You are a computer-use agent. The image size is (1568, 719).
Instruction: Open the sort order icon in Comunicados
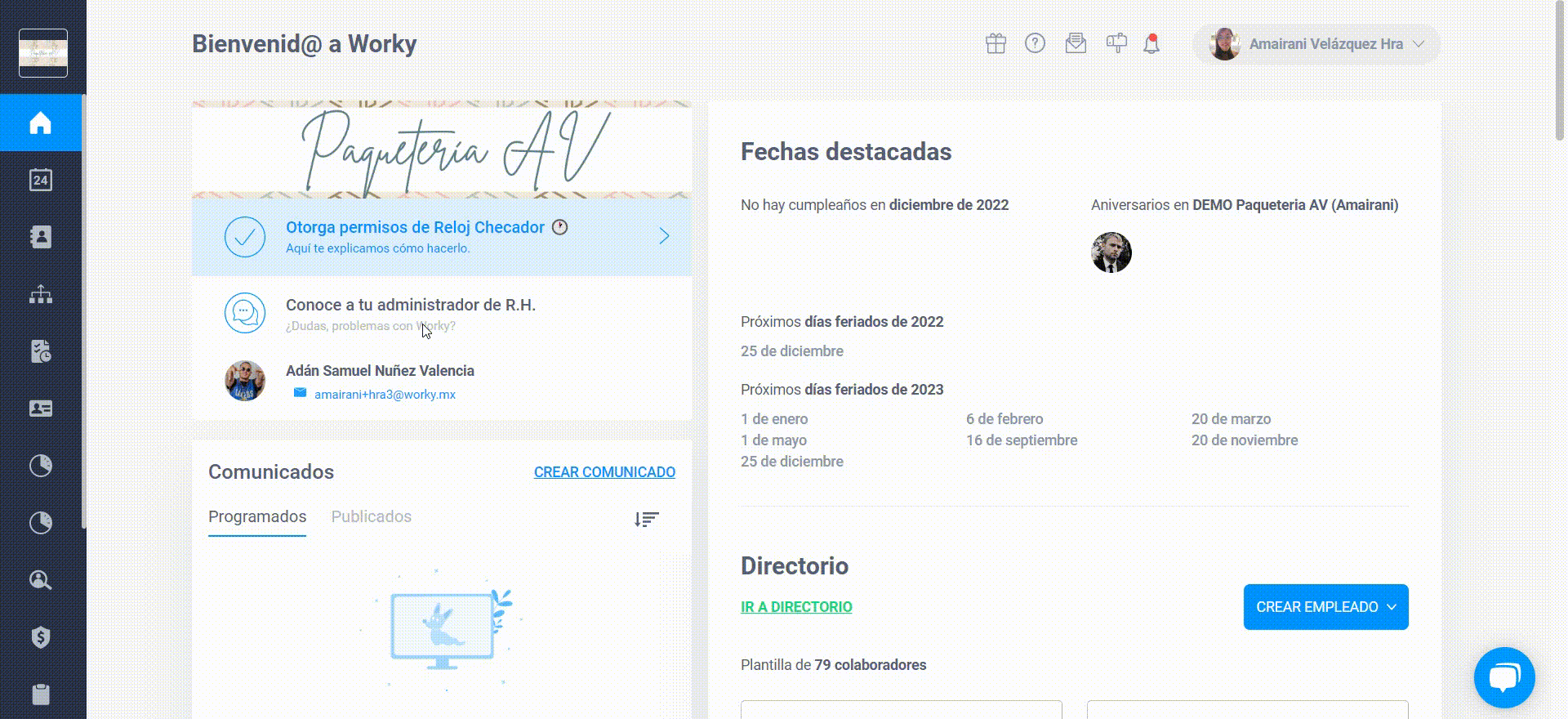coord(646,519)
